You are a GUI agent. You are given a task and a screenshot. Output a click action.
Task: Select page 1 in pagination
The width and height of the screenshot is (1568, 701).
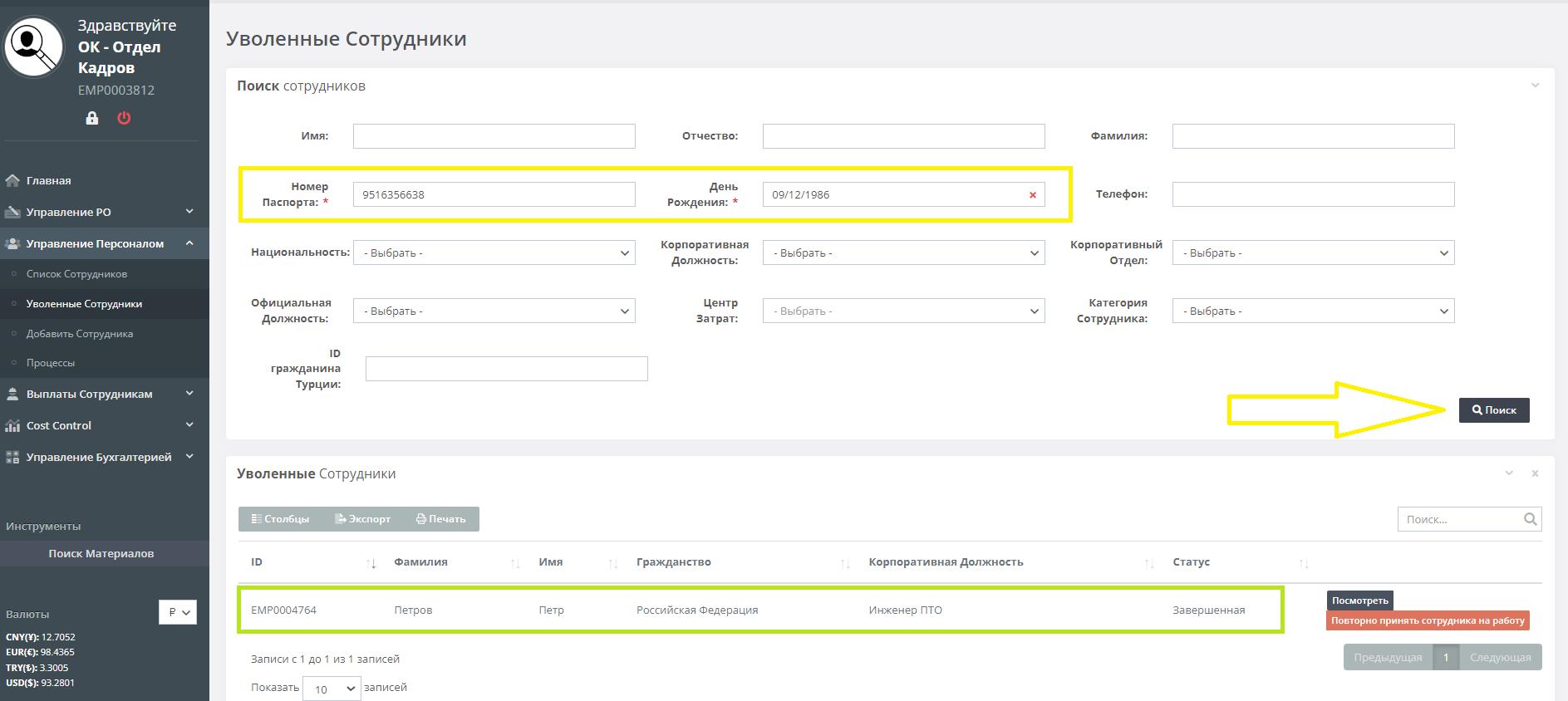1446,657
